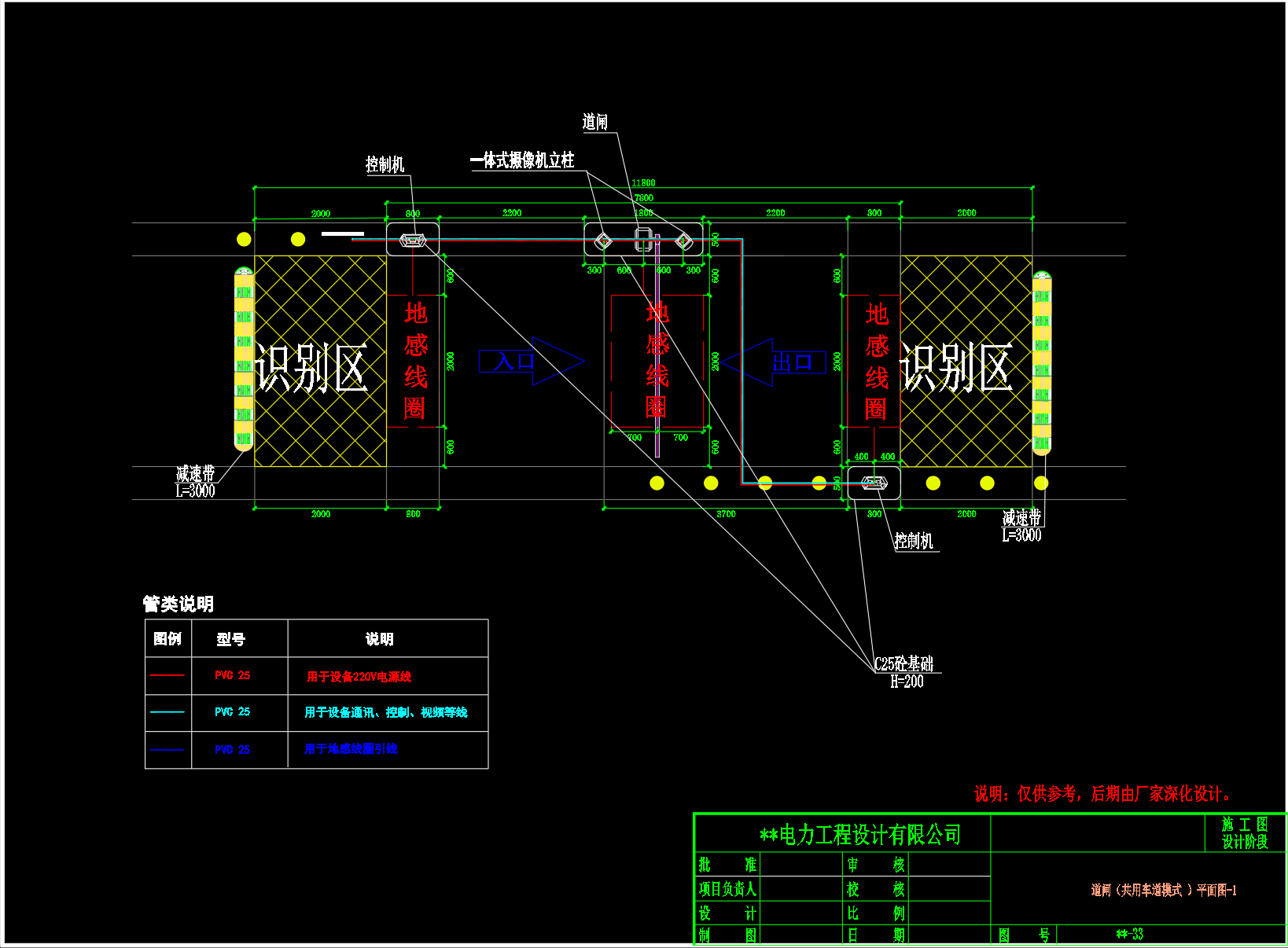
Task: Click the 施工图 设计阶段 title block cell
Action: pos(1245,833)
